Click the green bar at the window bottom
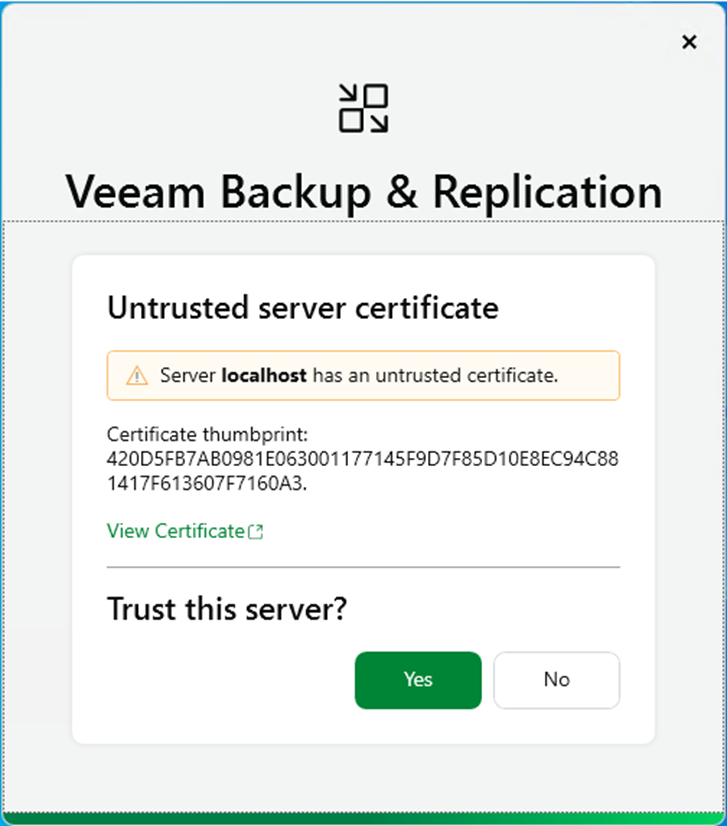The height and width of the screenshot is (826, 727). pyautogui.click(x=363, y=819)
